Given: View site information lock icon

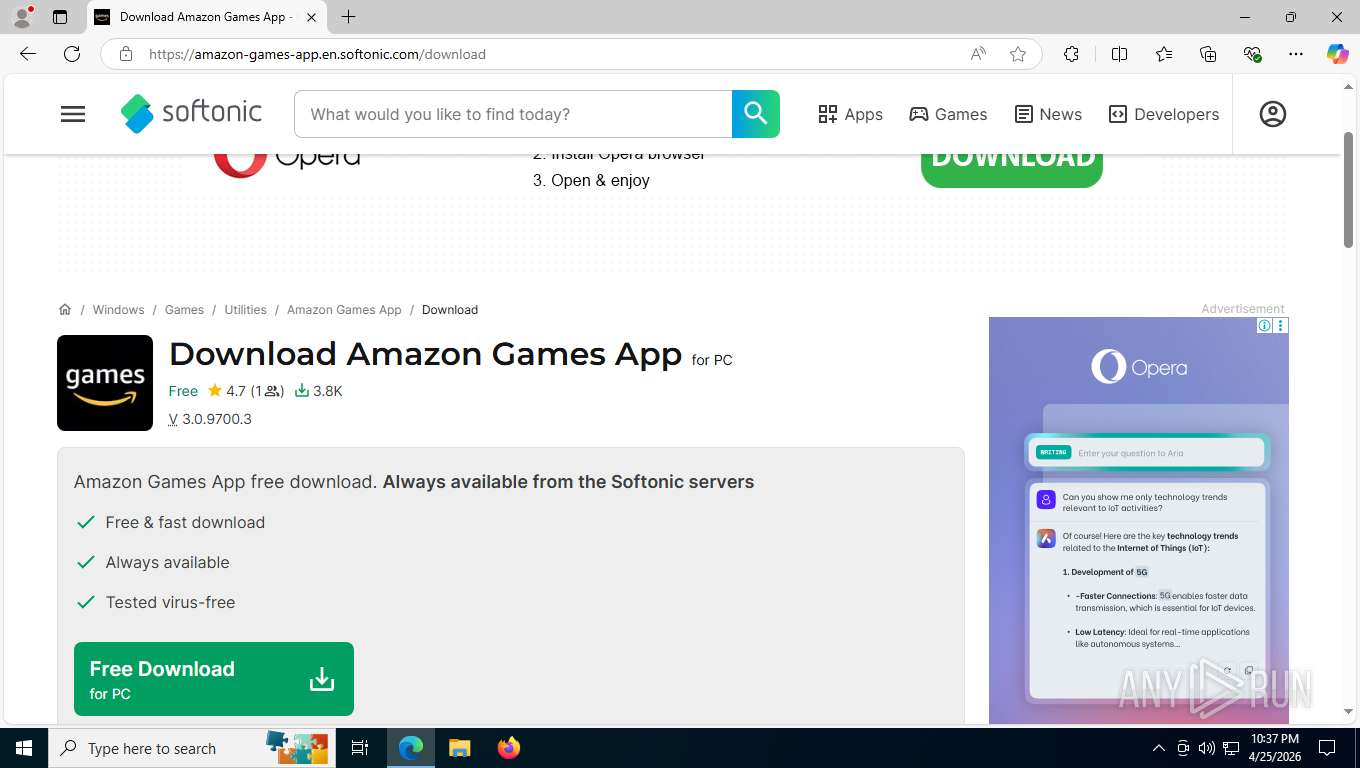Looking at the screenshot, I should 126,54.
